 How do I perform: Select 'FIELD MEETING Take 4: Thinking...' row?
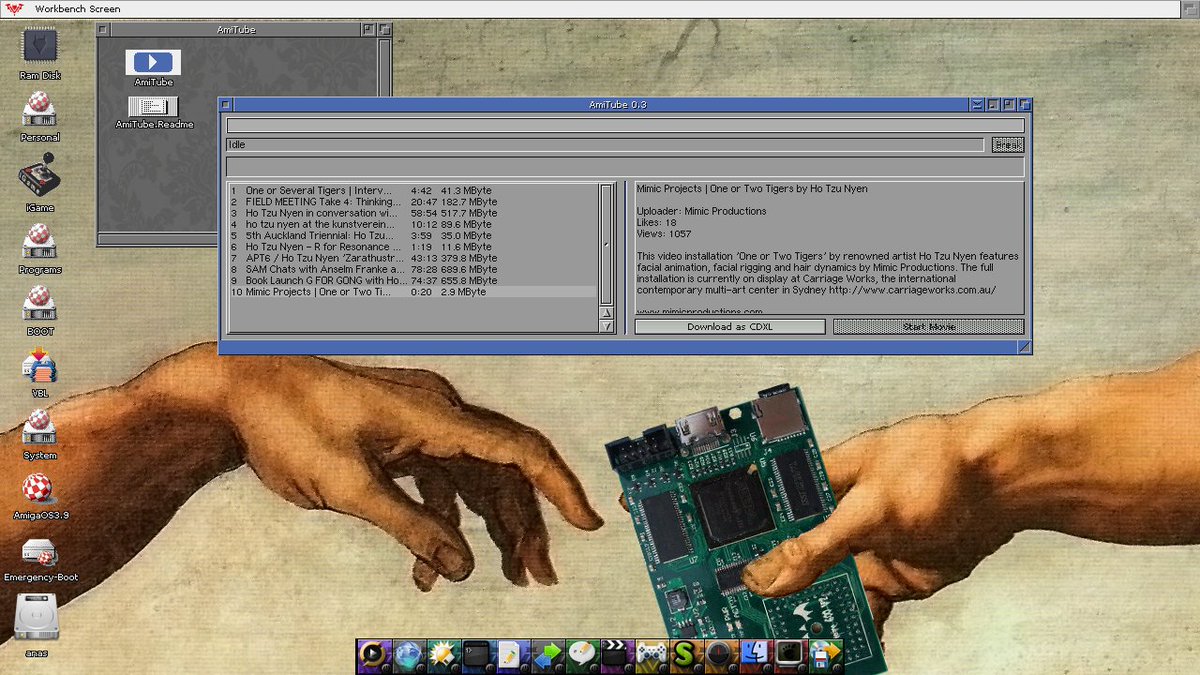412,202
